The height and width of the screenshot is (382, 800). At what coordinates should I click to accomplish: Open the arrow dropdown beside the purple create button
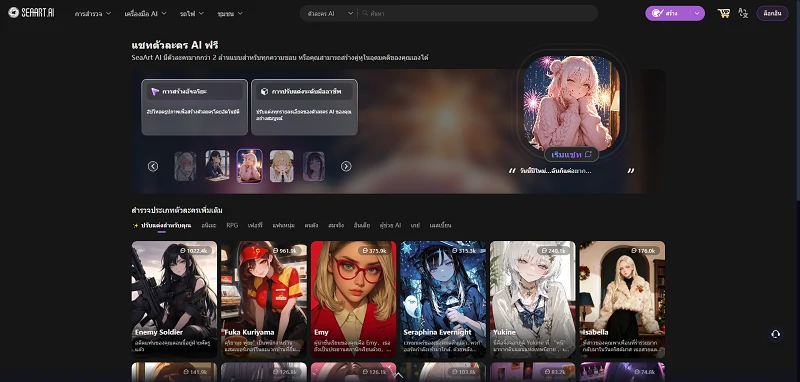[697, 13]
